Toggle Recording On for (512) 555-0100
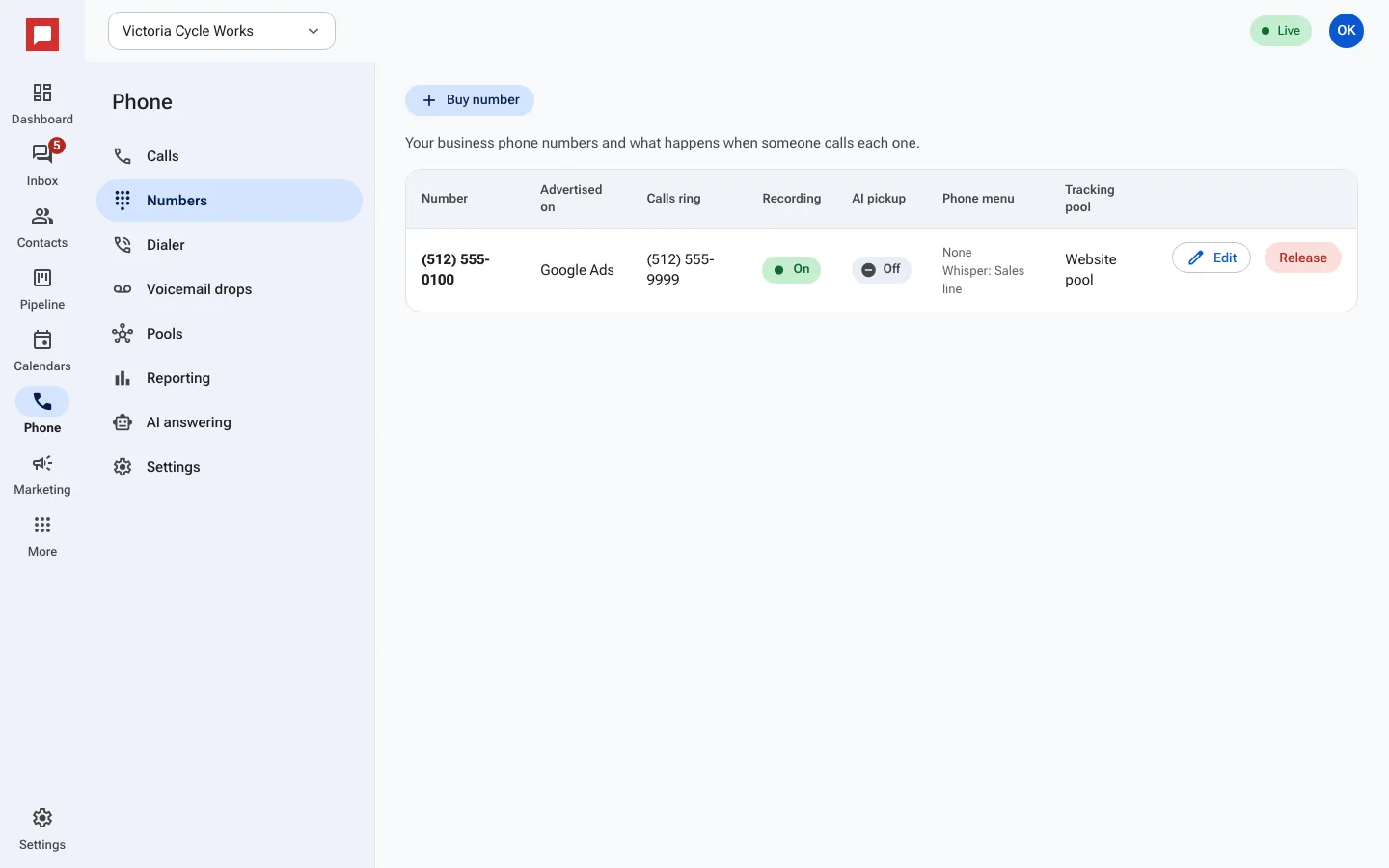Viewport: 1389px width, 868px height. coord(791,270)
